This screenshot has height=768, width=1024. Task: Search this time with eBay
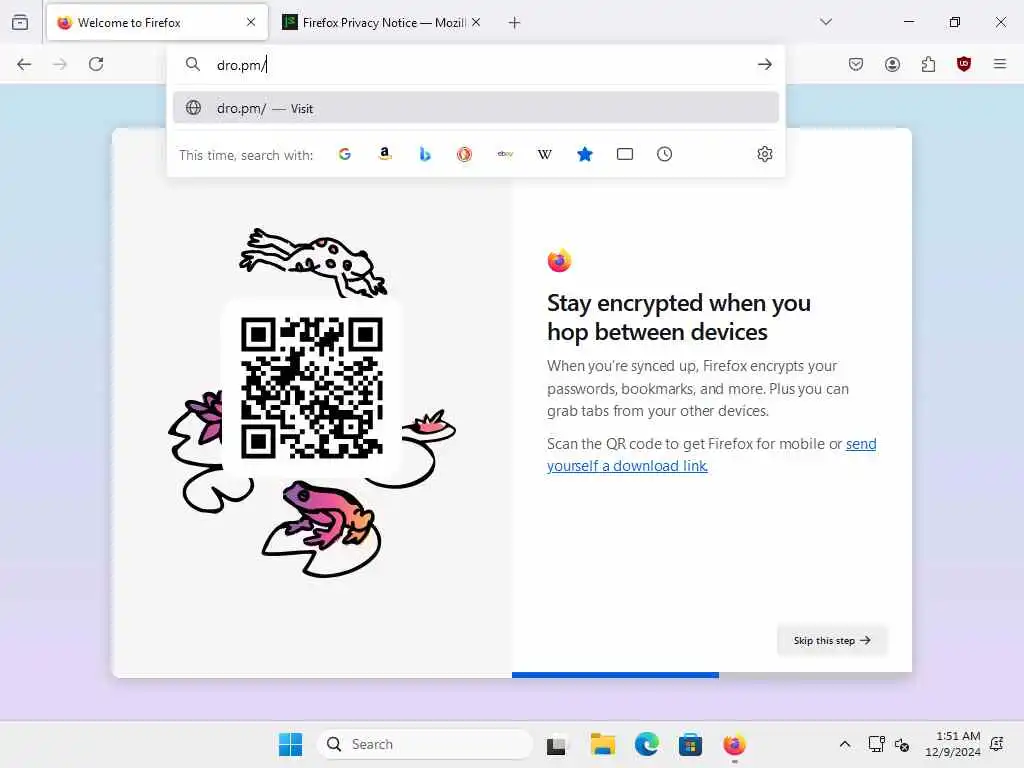coord(505,154)
